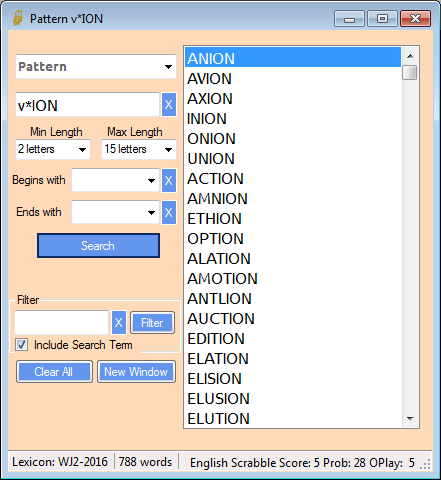Click the owl application icon in title bar

click(x=18, y=18)
